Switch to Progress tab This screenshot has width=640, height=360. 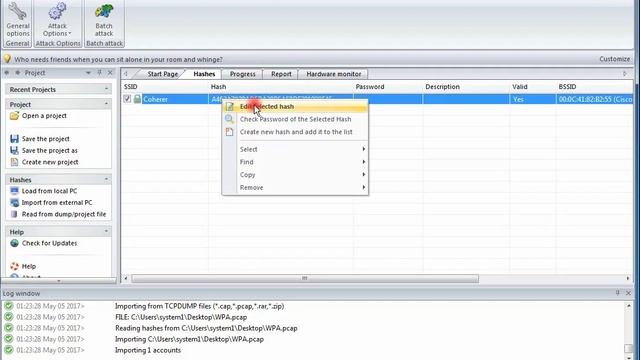coord(242,74)
